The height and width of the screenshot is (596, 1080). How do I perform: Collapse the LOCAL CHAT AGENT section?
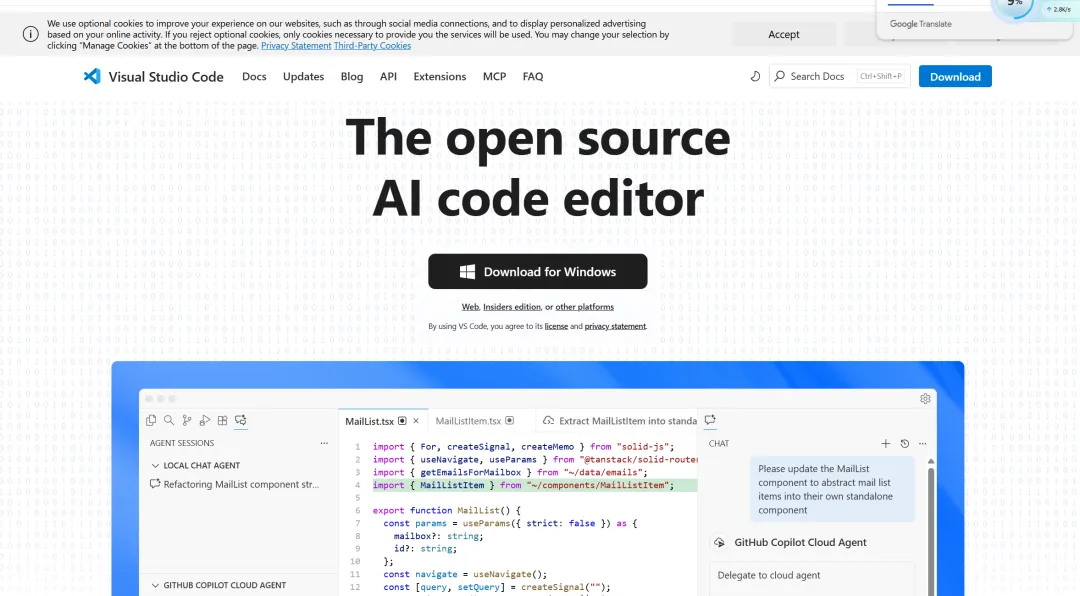click(x=155, y=466)
